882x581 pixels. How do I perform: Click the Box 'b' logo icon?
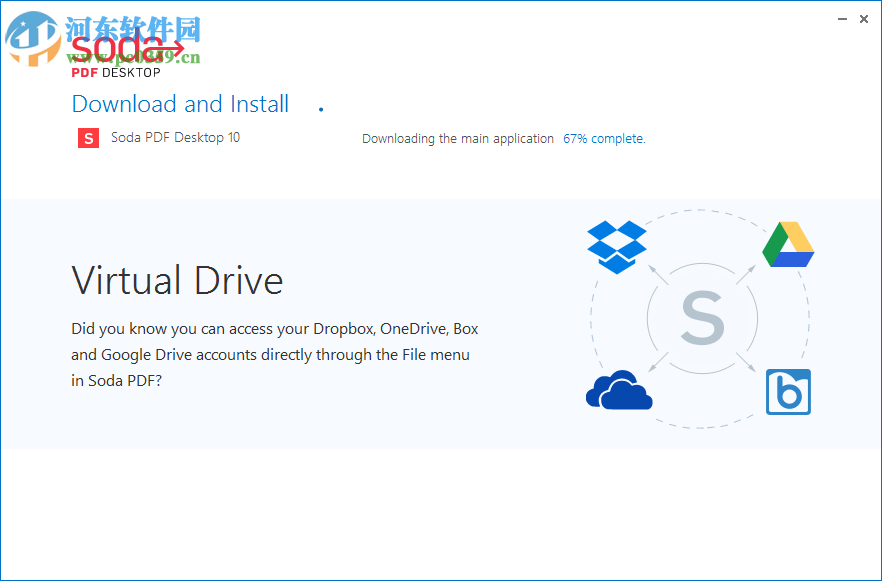788,392
